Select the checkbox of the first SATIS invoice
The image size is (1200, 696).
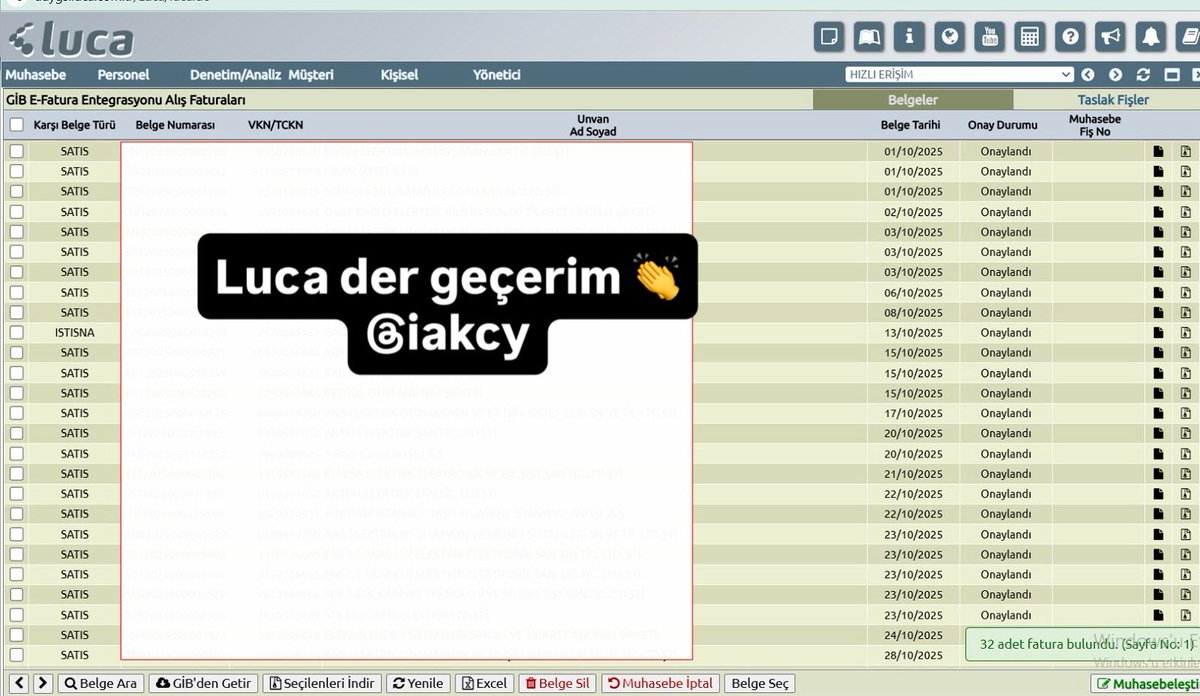click(x=15, y=151)
